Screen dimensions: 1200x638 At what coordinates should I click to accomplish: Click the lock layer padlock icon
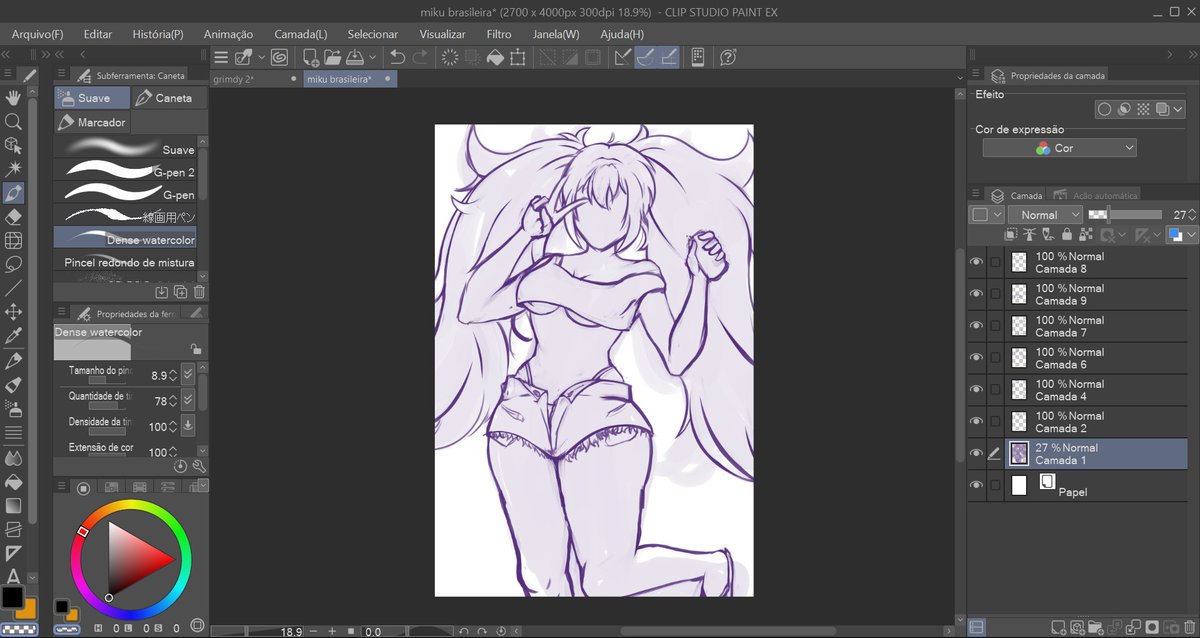point(1067,235)
